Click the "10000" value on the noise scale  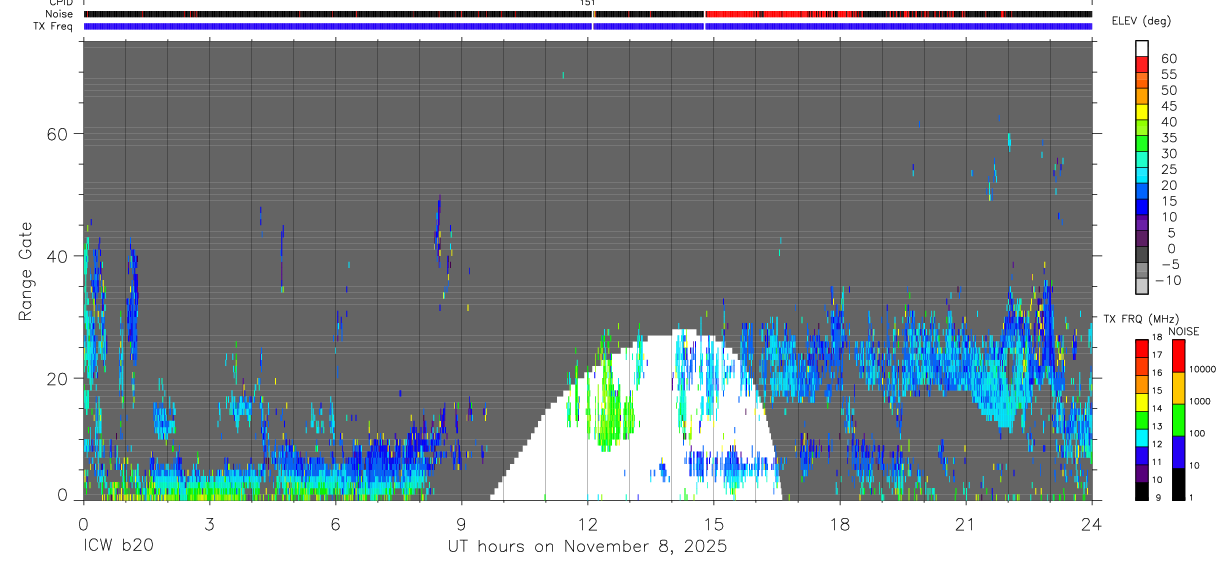(x=1203, y=369)
